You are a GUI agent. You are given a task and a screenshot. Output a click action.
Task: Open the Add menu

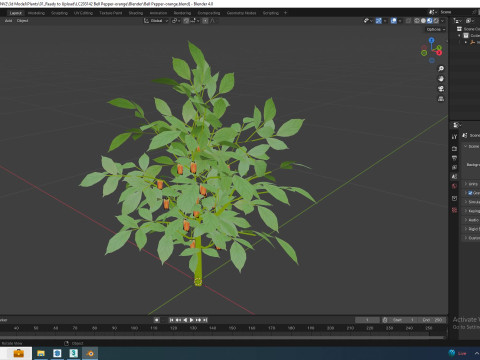(x=8, y=21)
